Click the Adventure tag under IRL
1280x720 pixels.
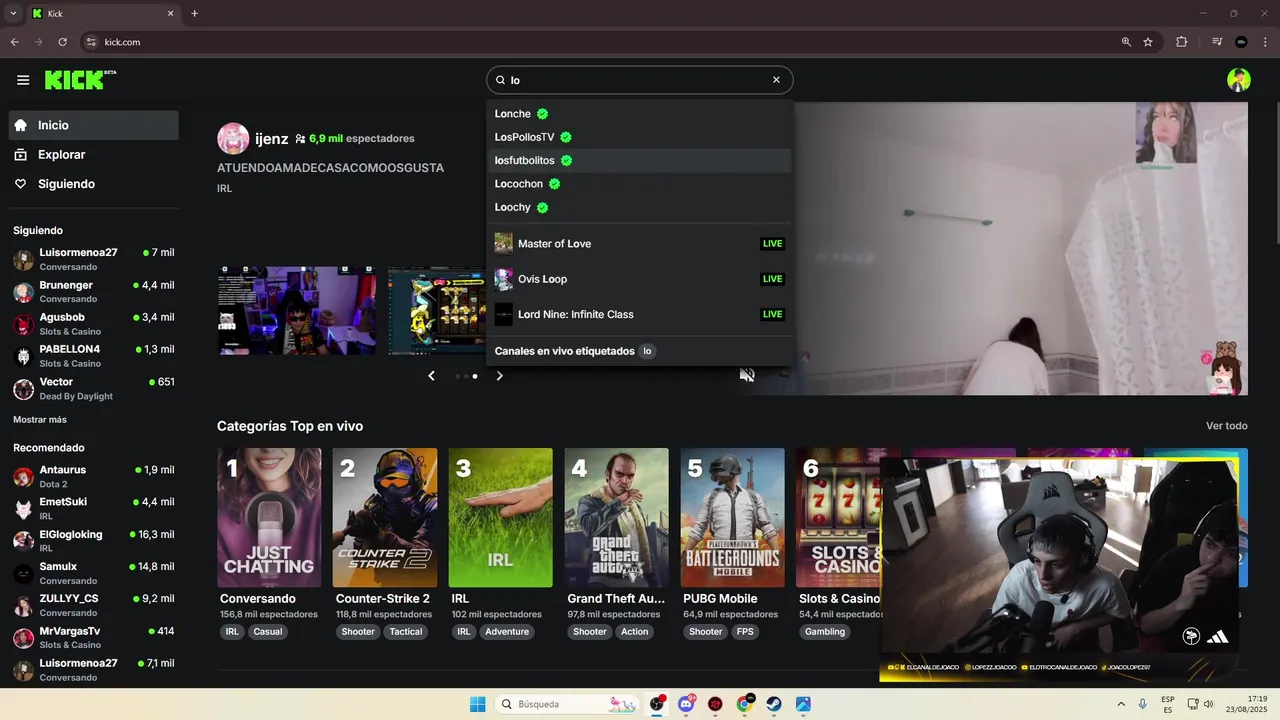pos(507,632)
